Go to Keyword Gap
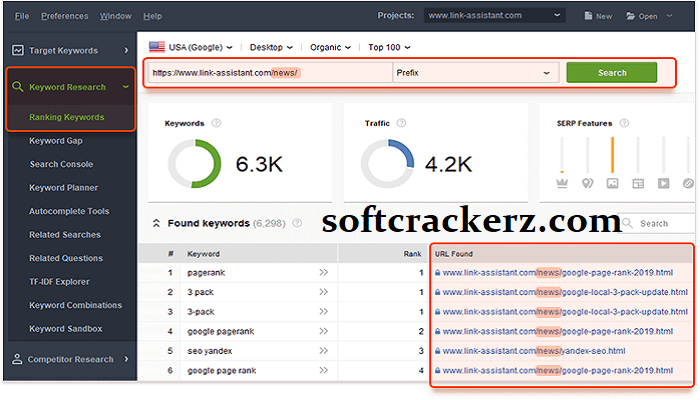This screenshot has width=700, height=400. click(56, 141)
